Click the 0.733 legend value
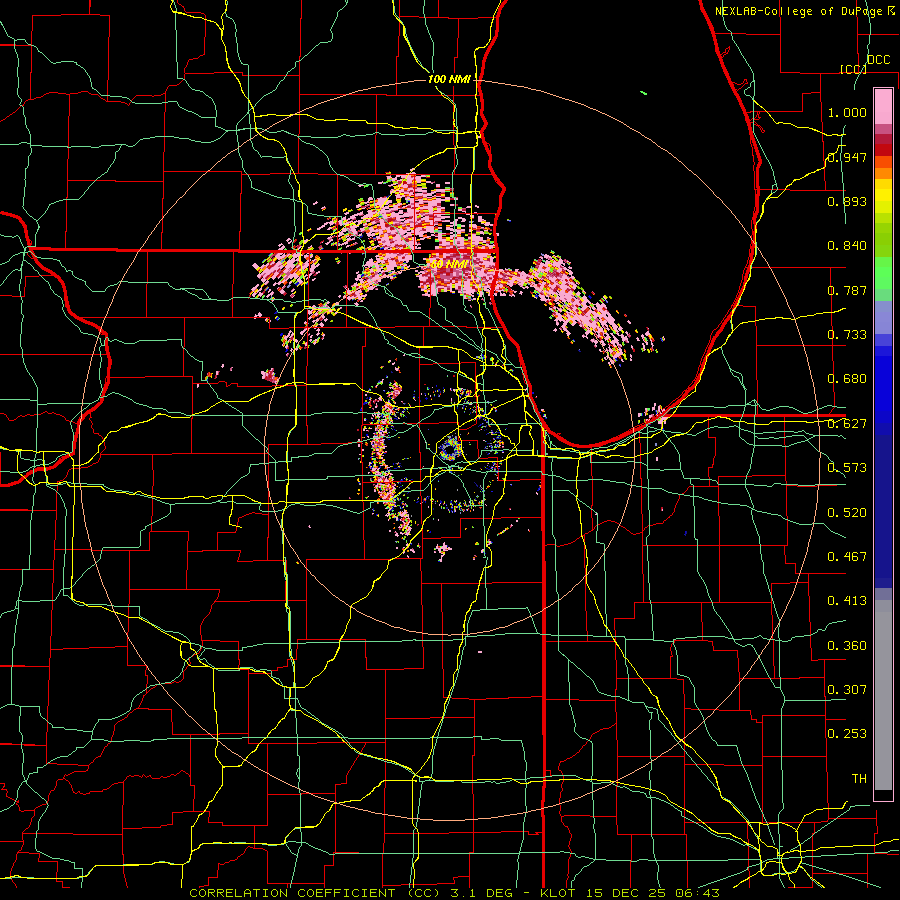The image size is (900, 900). click(x=847, y=335)
